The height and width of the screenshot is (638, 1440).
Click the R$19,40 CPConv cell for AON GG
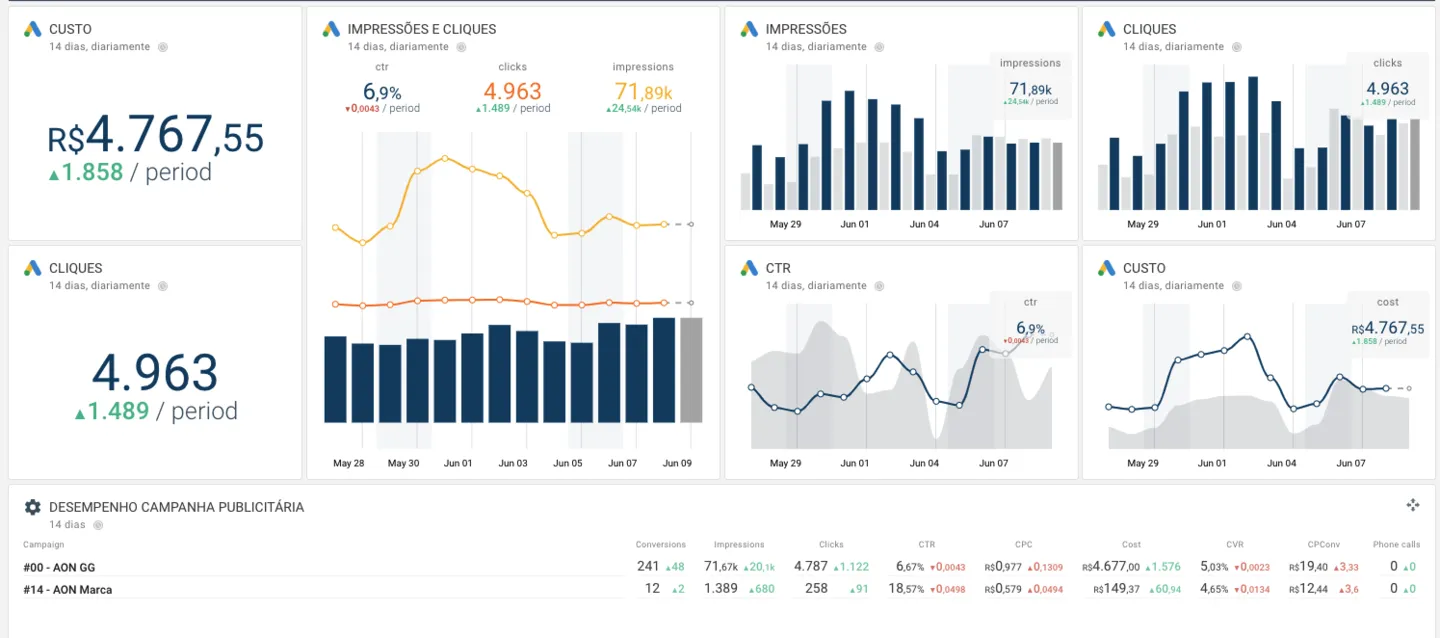1308,567
